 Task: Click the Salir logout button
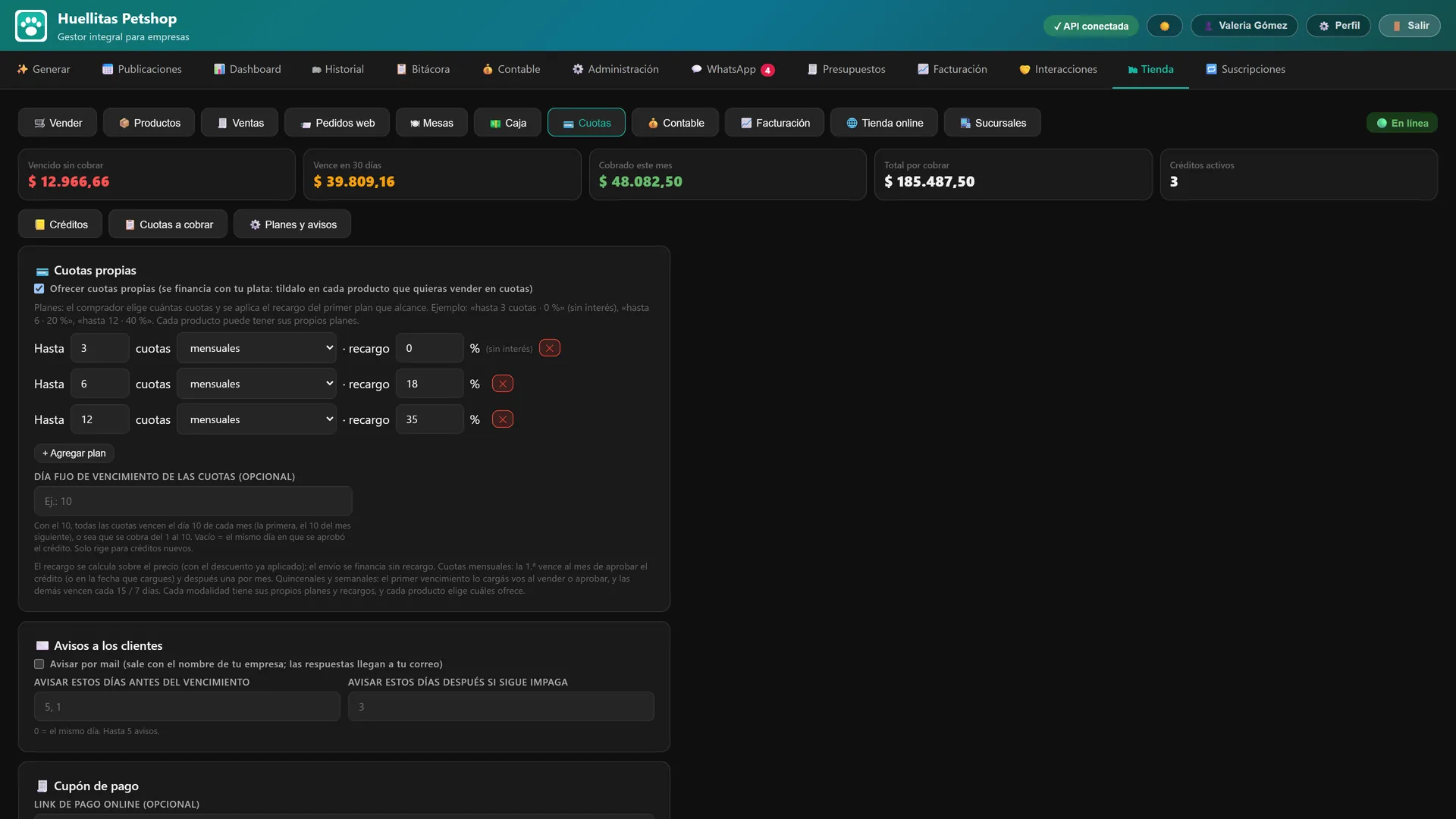coord(1410,26)
